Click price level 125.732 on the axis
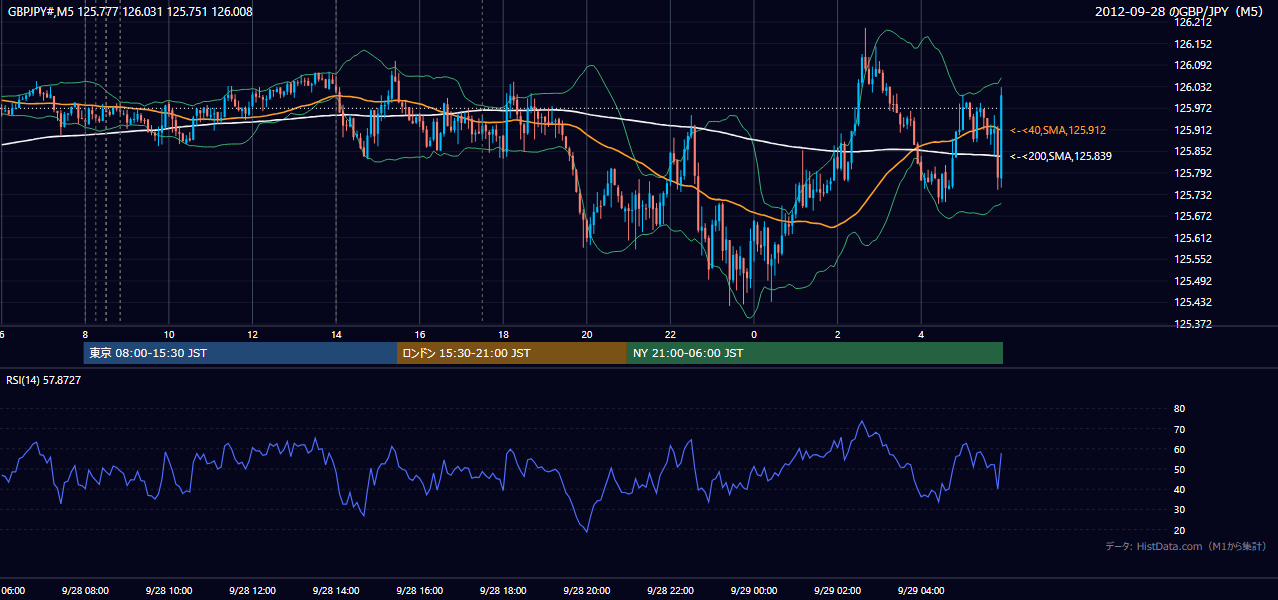The width and height of the screenshot is (1278, 600). coord(1193,195)
